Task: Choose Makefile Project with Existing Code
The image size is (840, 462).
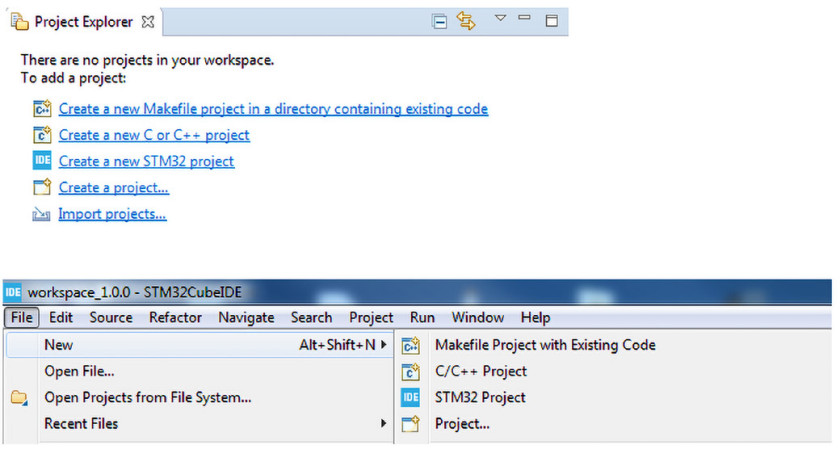Action: point(545,345)
